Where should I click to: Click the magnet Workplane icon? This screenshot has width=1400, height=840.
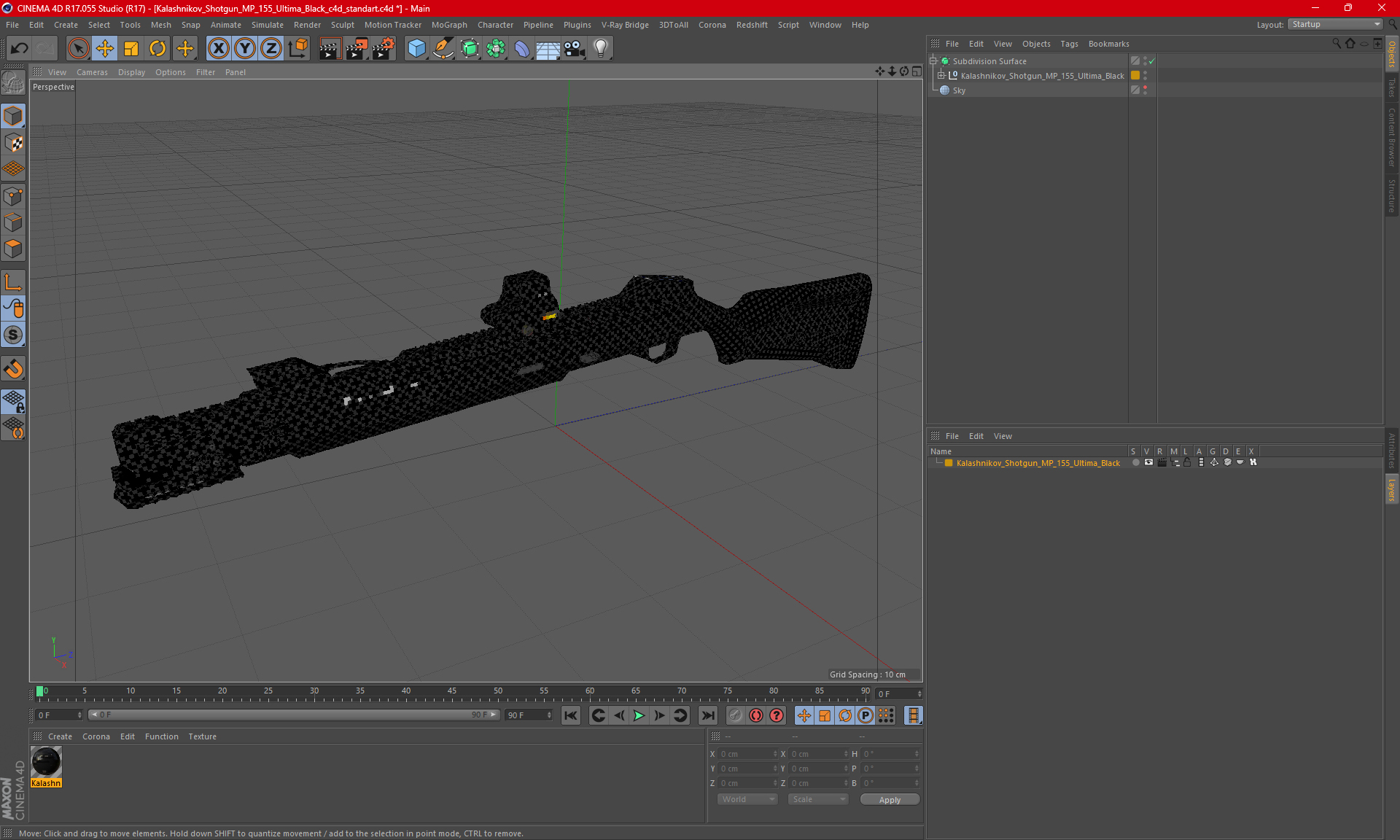click(x=13, y=368)
